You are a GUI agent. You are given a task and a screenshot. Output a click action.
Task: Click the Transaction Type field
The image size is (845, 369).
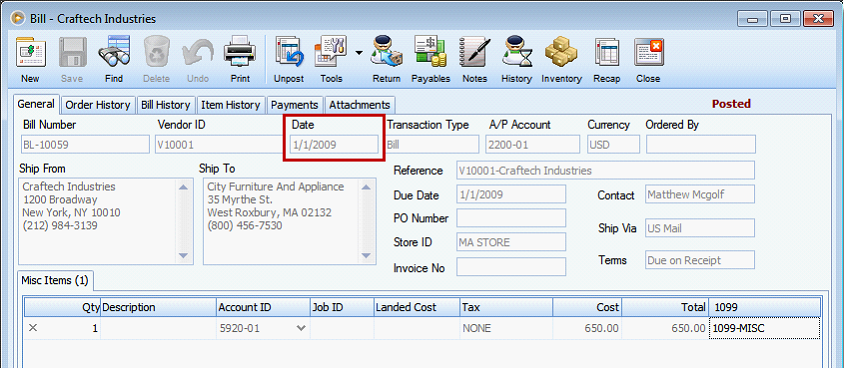pos(432,144)
